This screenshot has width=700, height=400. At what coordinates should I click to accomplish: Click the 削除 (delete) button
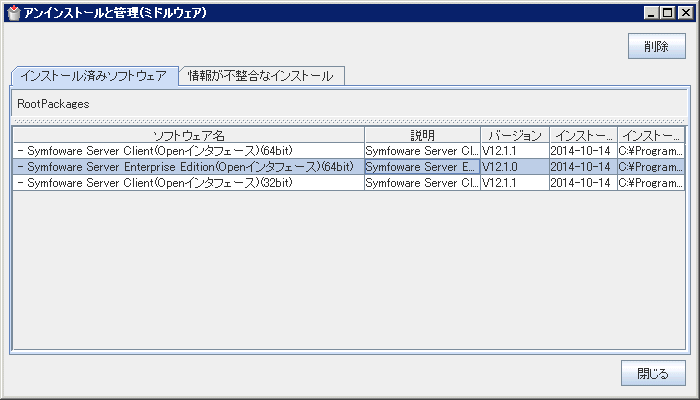tap(657, 46)
